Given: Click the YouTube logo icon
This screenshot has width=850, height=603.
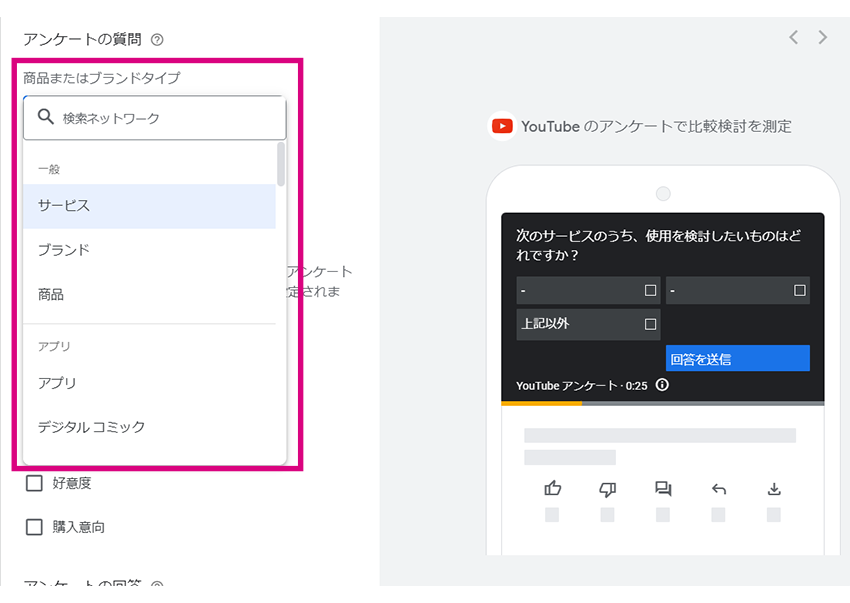Looking at the screenshot, I should coord(502,126).
